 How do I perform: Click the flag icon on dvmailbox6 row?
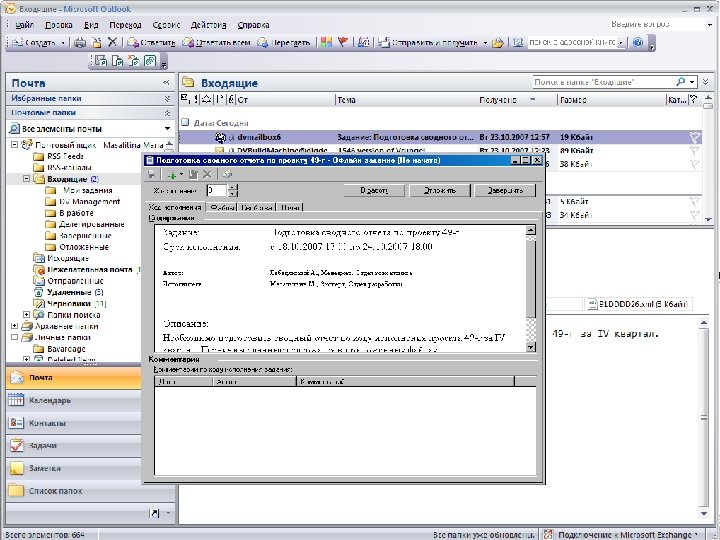[694, 137]
